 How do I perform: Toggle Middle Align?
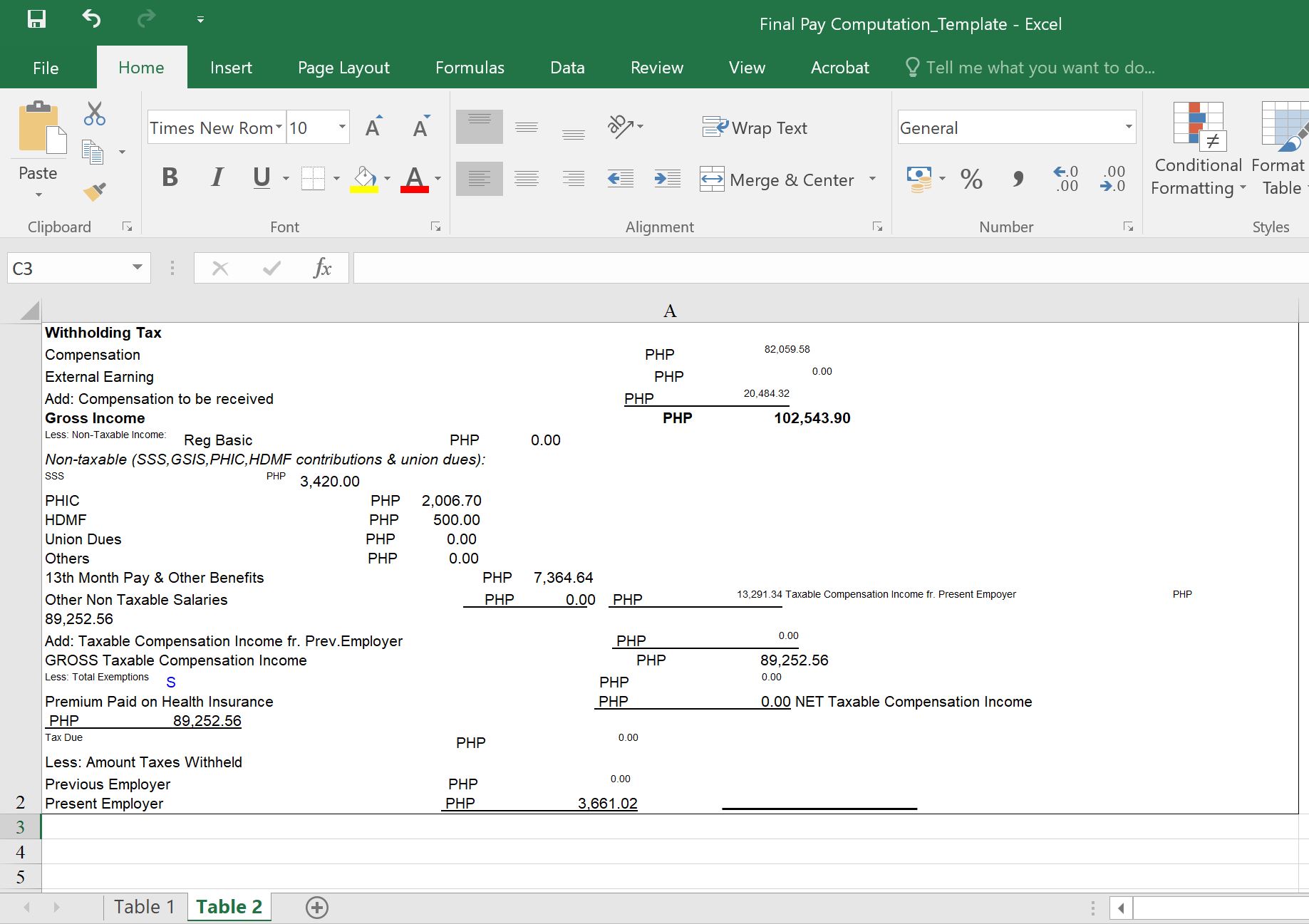[527, 127]
